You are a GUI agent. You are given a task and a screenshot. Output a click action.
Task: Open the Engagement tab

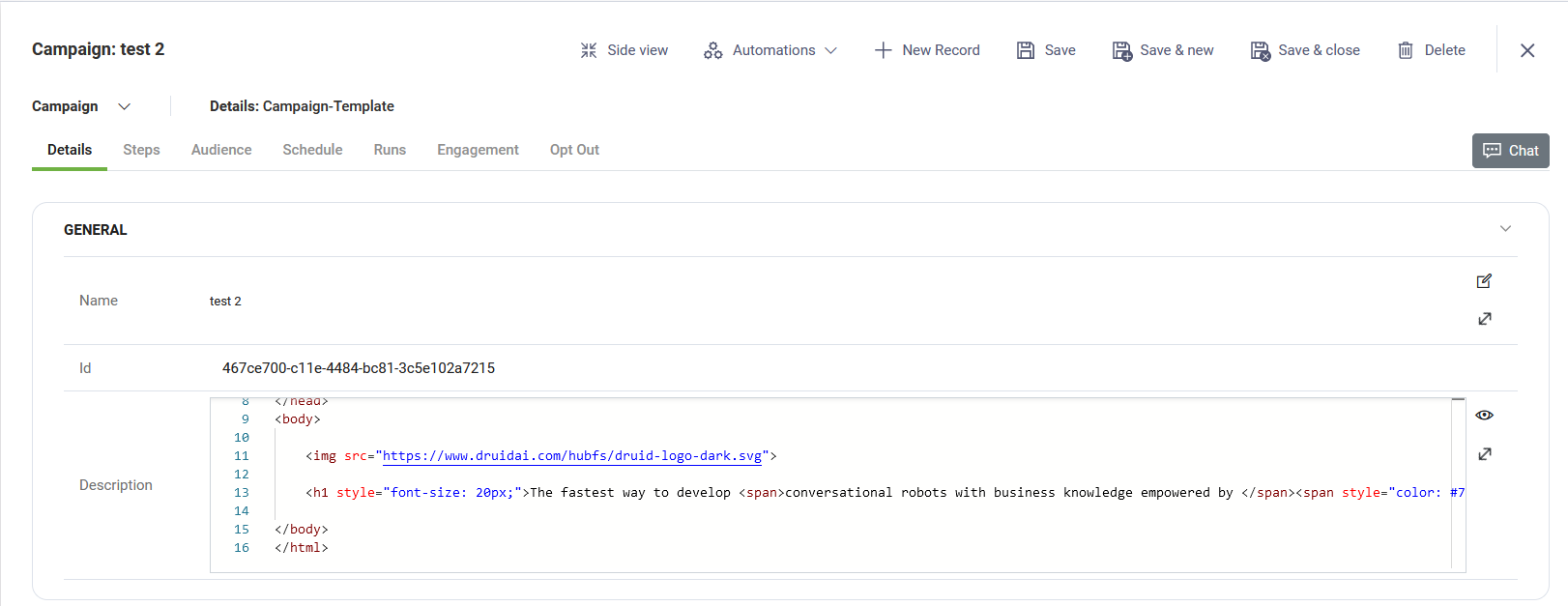pyautogui.click(x=478, y=150)
